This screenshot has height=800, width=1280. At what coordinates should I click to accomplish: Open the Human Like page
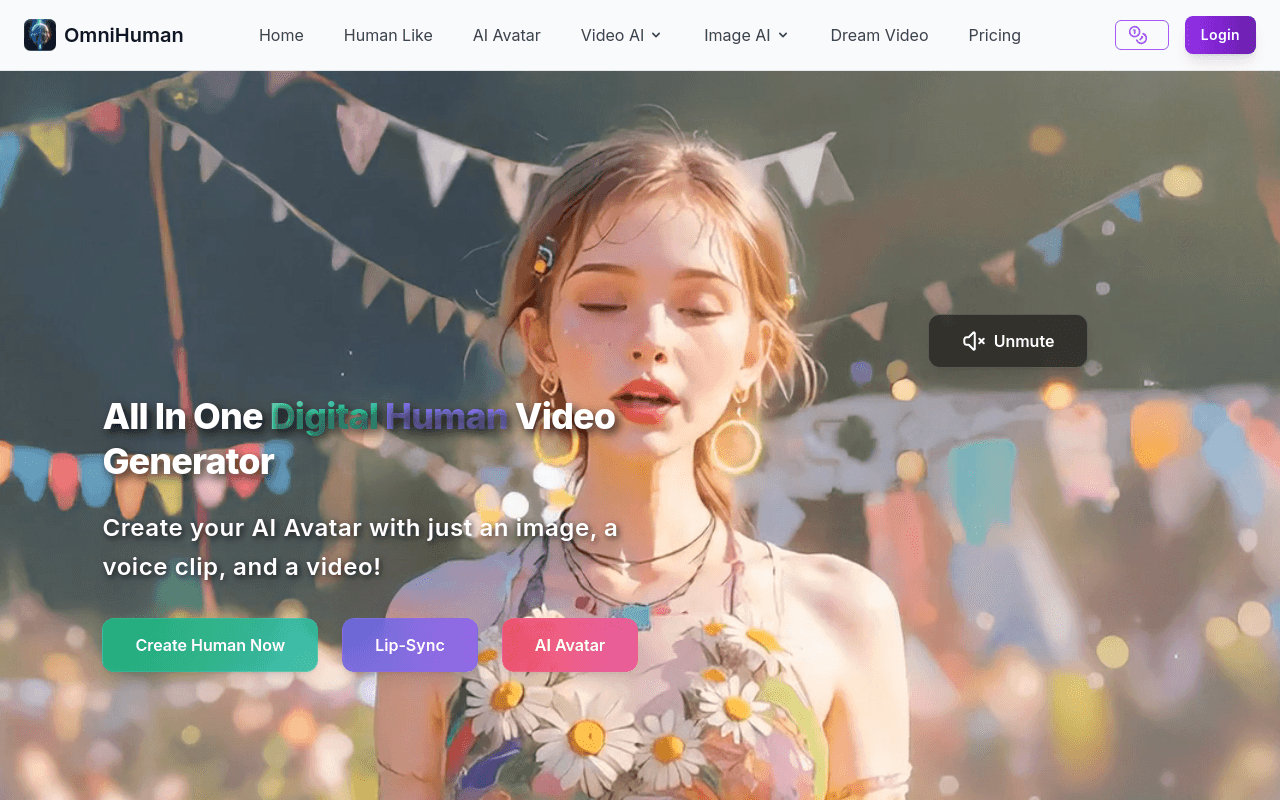click(388, 35)
